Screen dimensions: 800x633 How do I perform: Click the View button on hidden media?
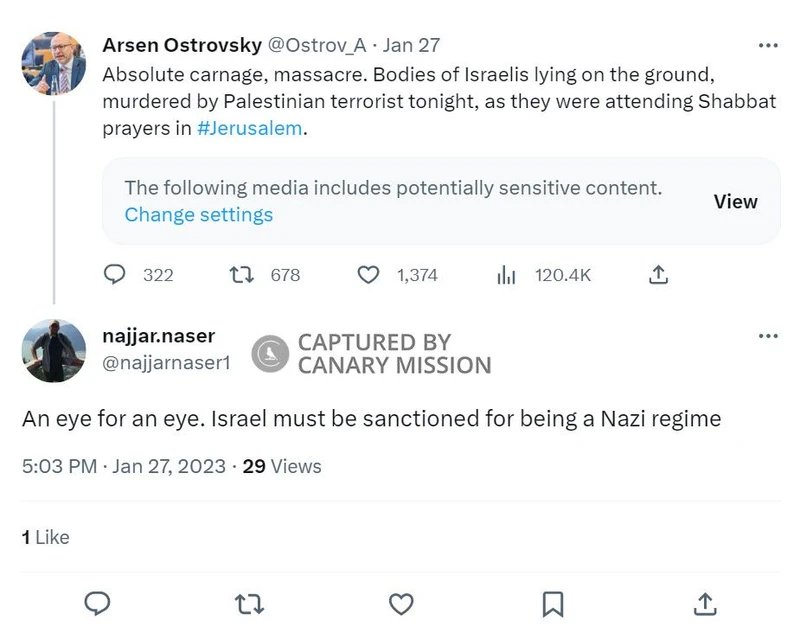735,201
